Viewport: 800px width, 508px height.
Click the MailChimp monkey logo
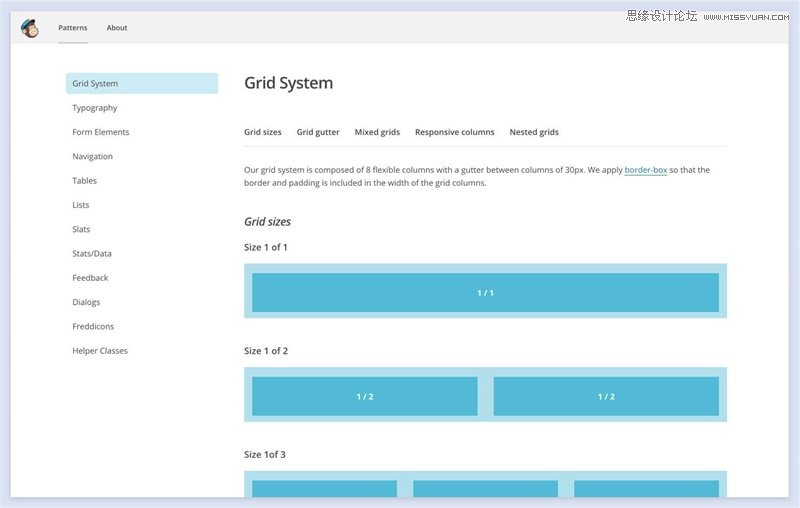[30, 28]
